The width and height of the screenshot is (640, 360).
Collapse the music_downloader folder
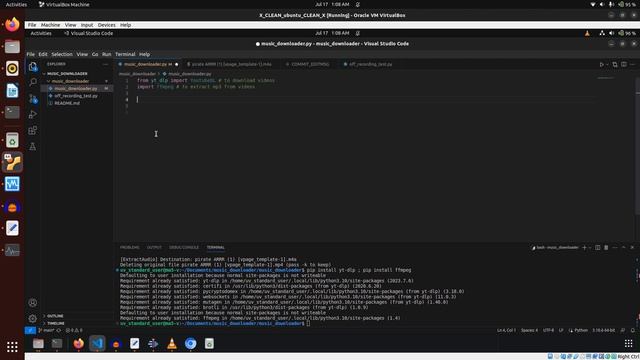click(70, 81)
